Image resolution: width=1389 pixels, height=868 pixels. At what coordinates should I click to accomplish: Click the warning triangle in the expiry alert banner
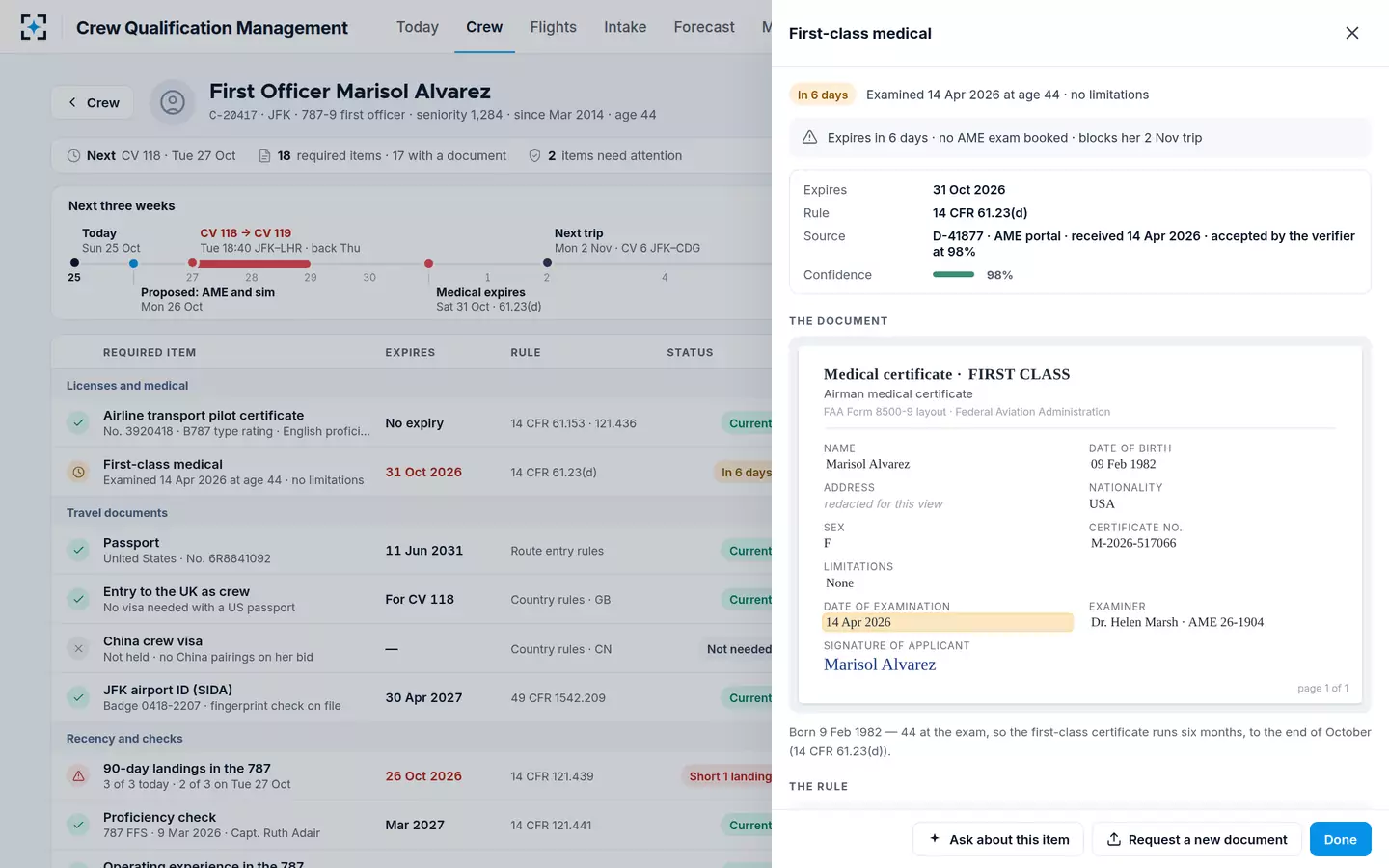click(810, 137)
